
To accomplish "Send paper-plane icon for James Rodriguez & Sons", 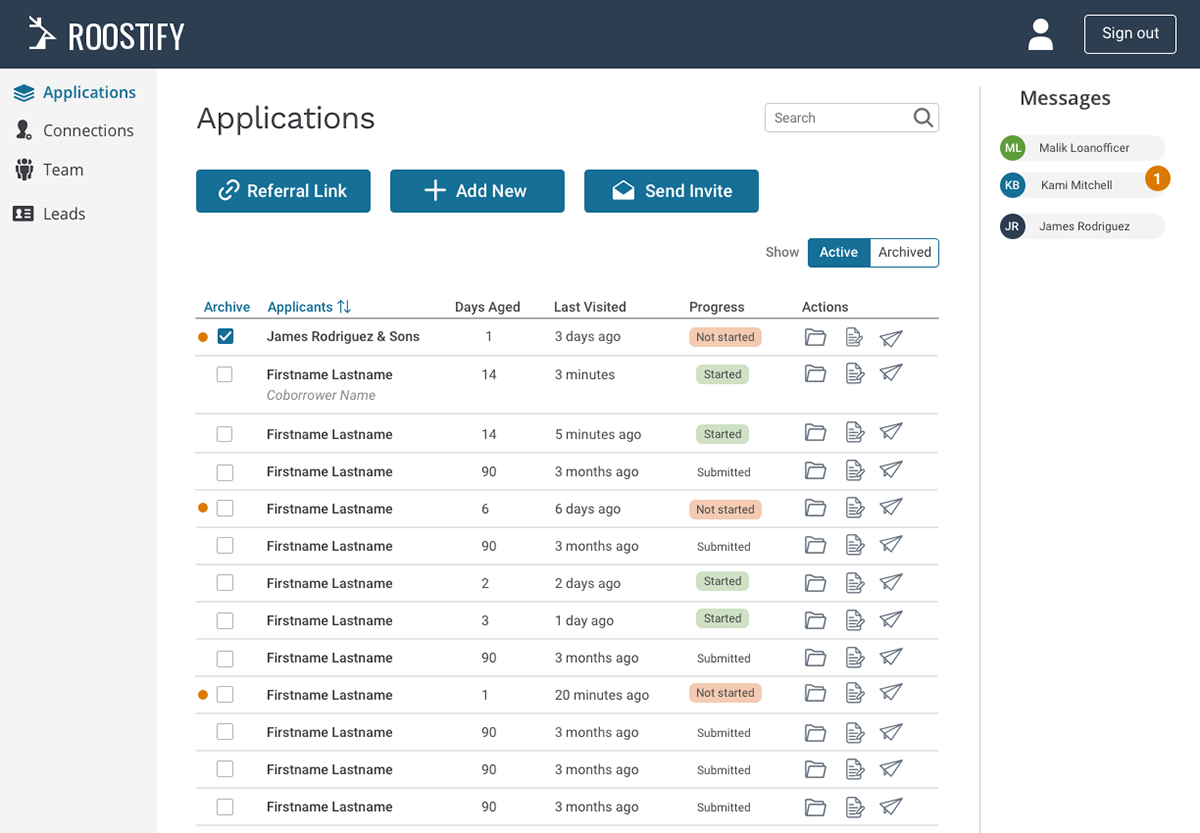I will (891, 338).
